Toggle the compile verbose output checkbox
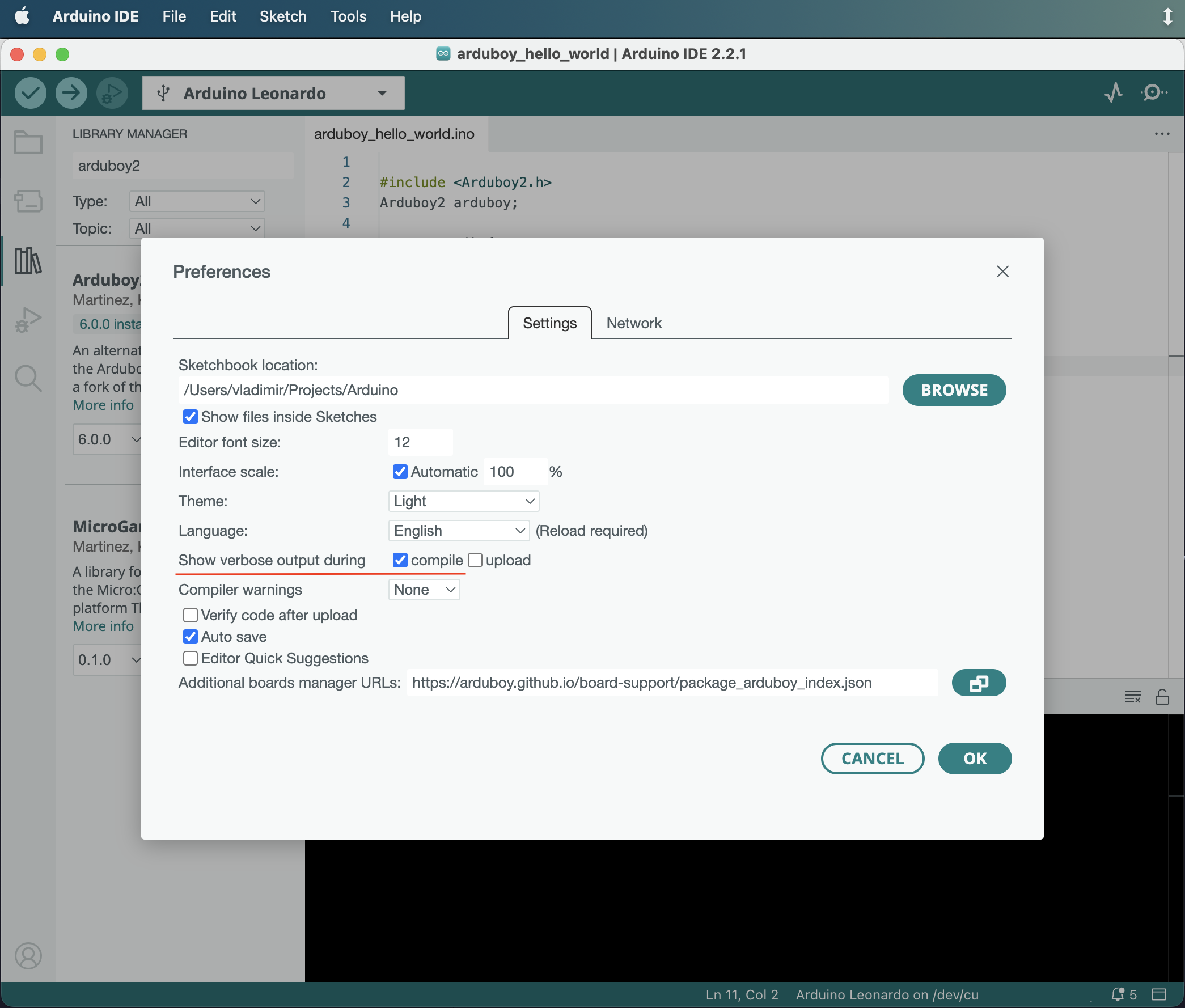This screenshot has height=1008, width=1185. 400,560
